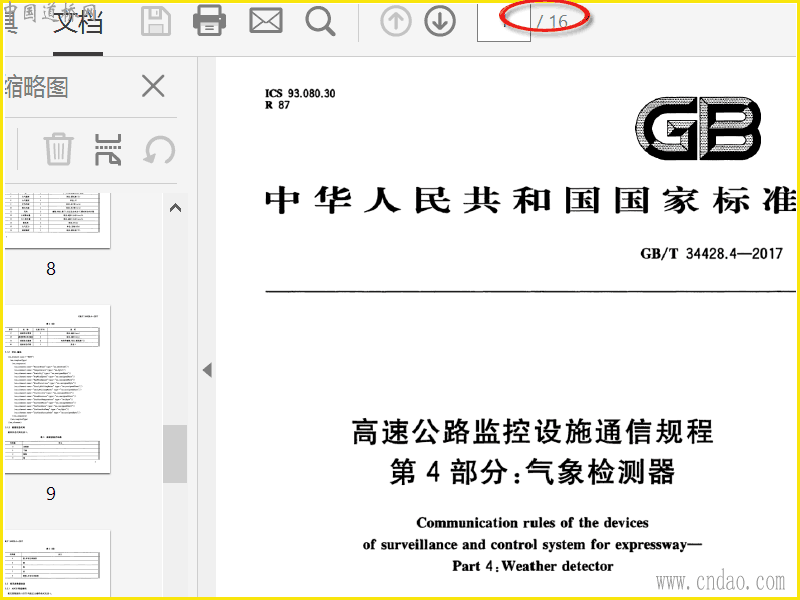Click the text Part 4: Weather detector
The height and width of the screenshot is (600, 800).
click(533, 566)
